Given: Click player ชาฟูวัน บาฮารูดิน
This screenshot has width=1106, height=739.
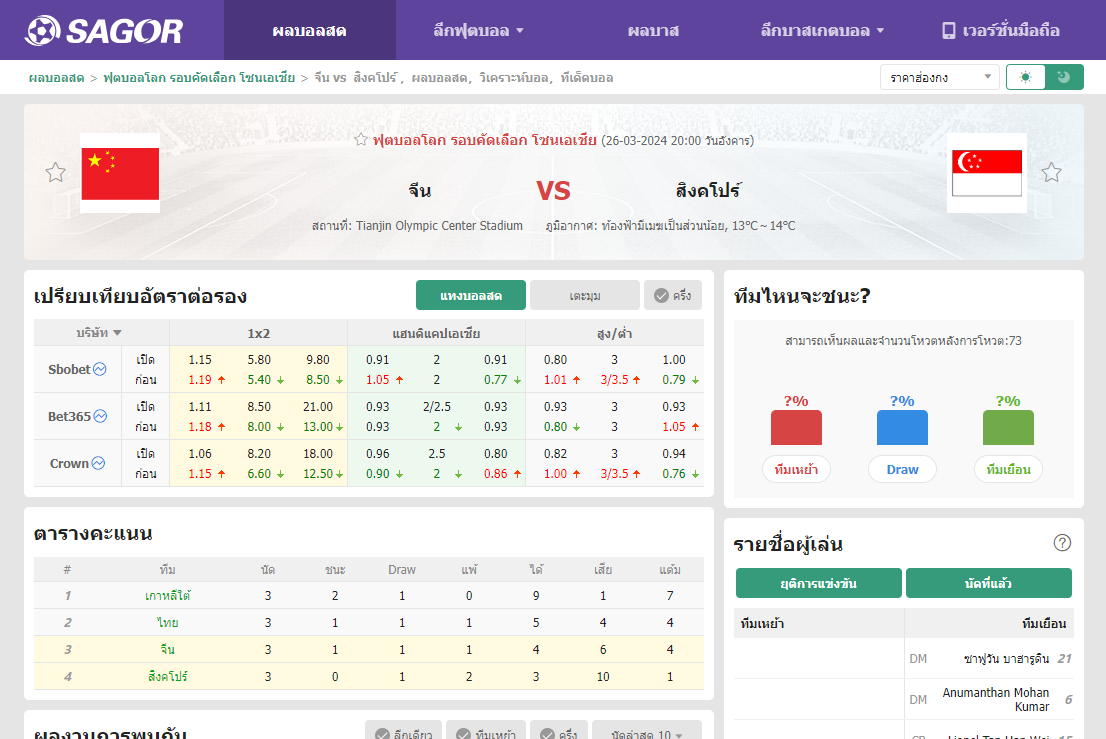Looking at the screenshot, I should 1007,659.
